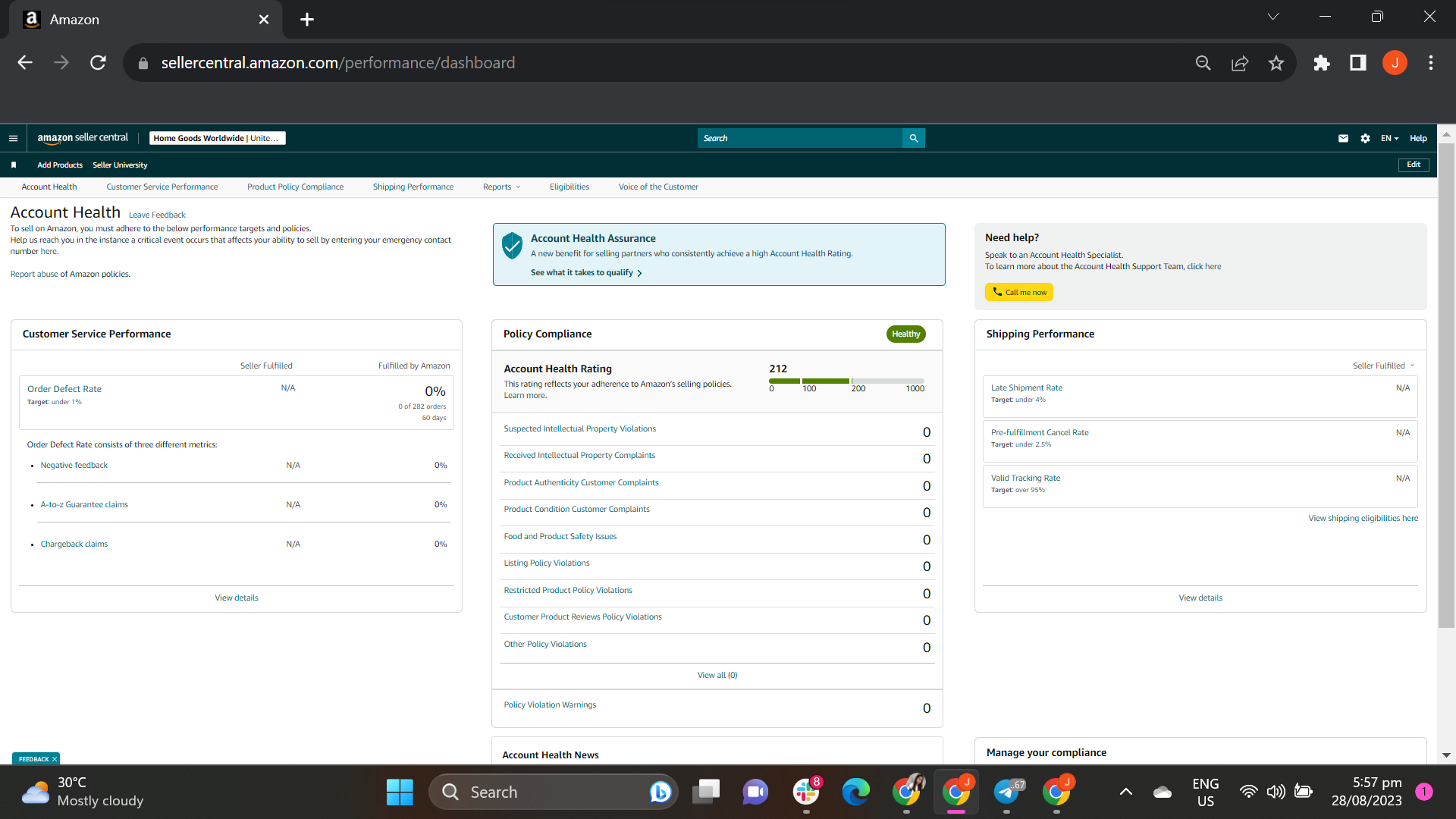Open the EN language dropdown
1456x819 pixels.
coord(1389,138)
